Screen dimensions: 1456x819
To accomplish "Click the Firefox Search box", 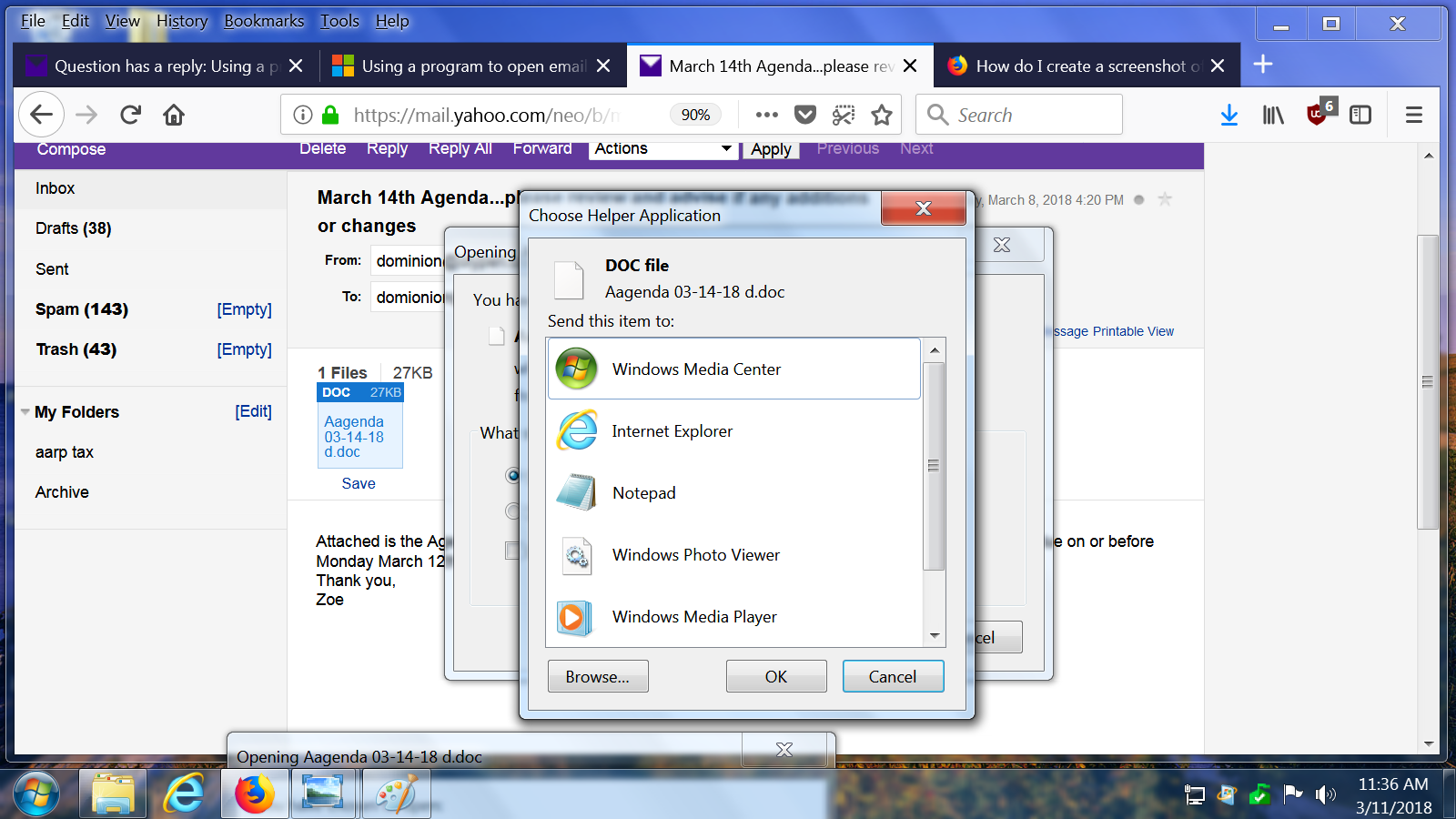I will tap(1019, 115).
